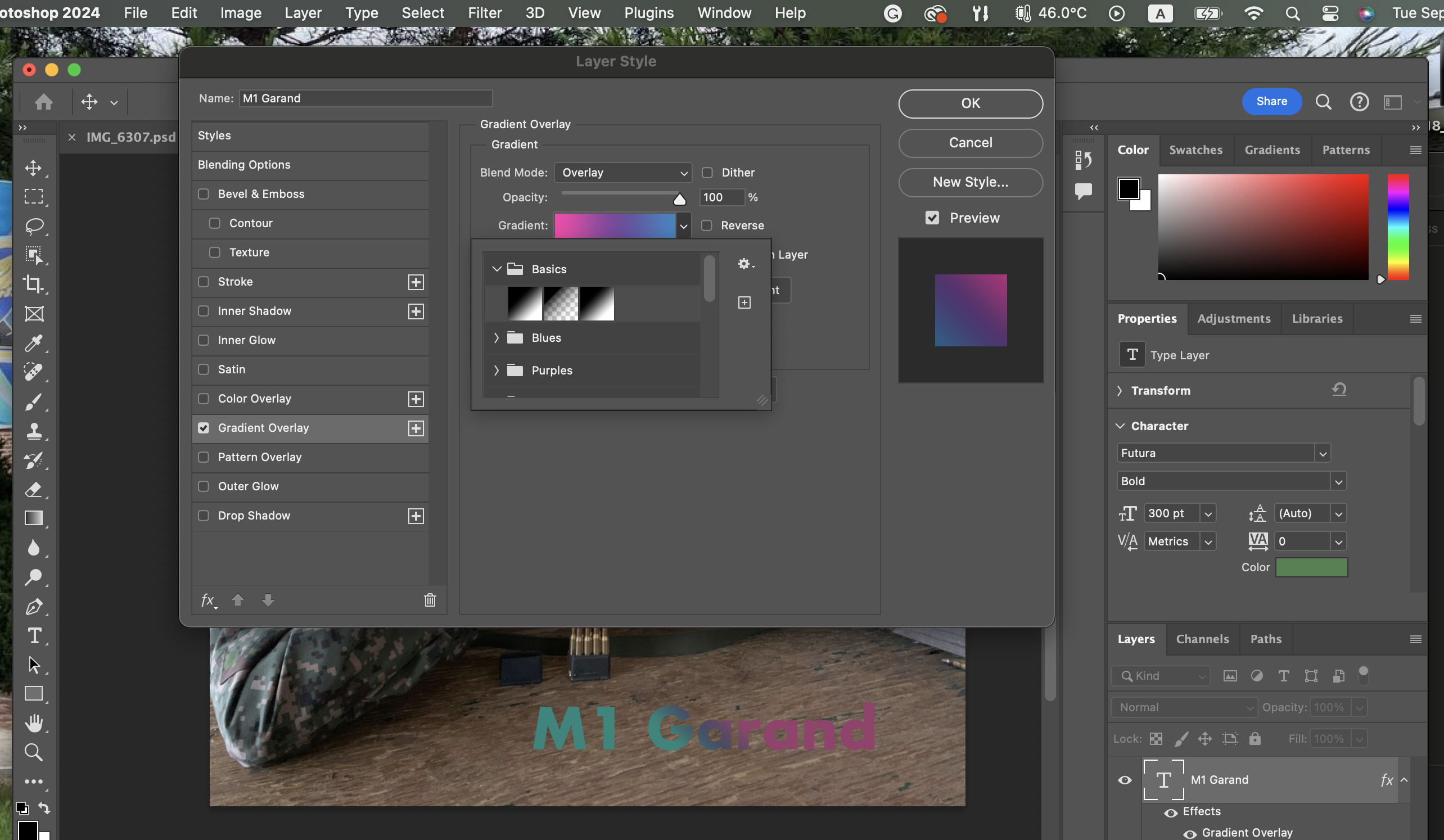Select the Crop tool
The image size is (1444, 840).
point(34,284)
